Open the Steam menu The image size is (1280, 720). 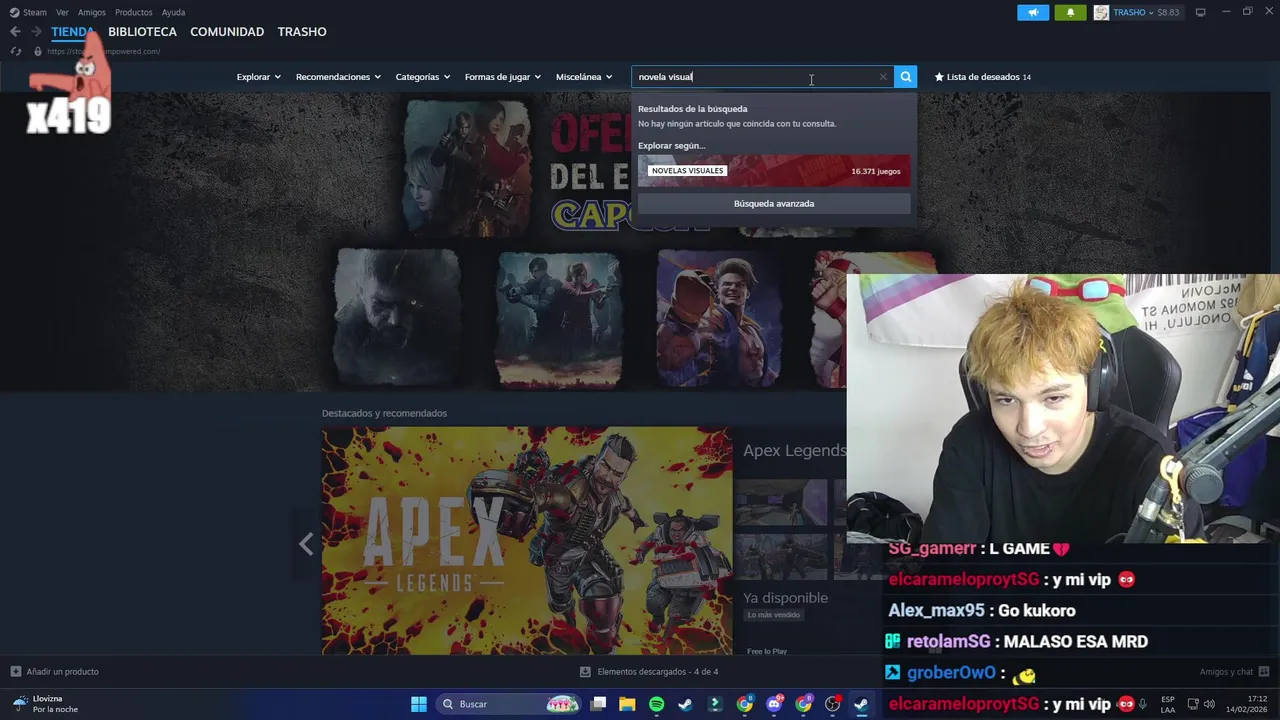click(35, 12)
